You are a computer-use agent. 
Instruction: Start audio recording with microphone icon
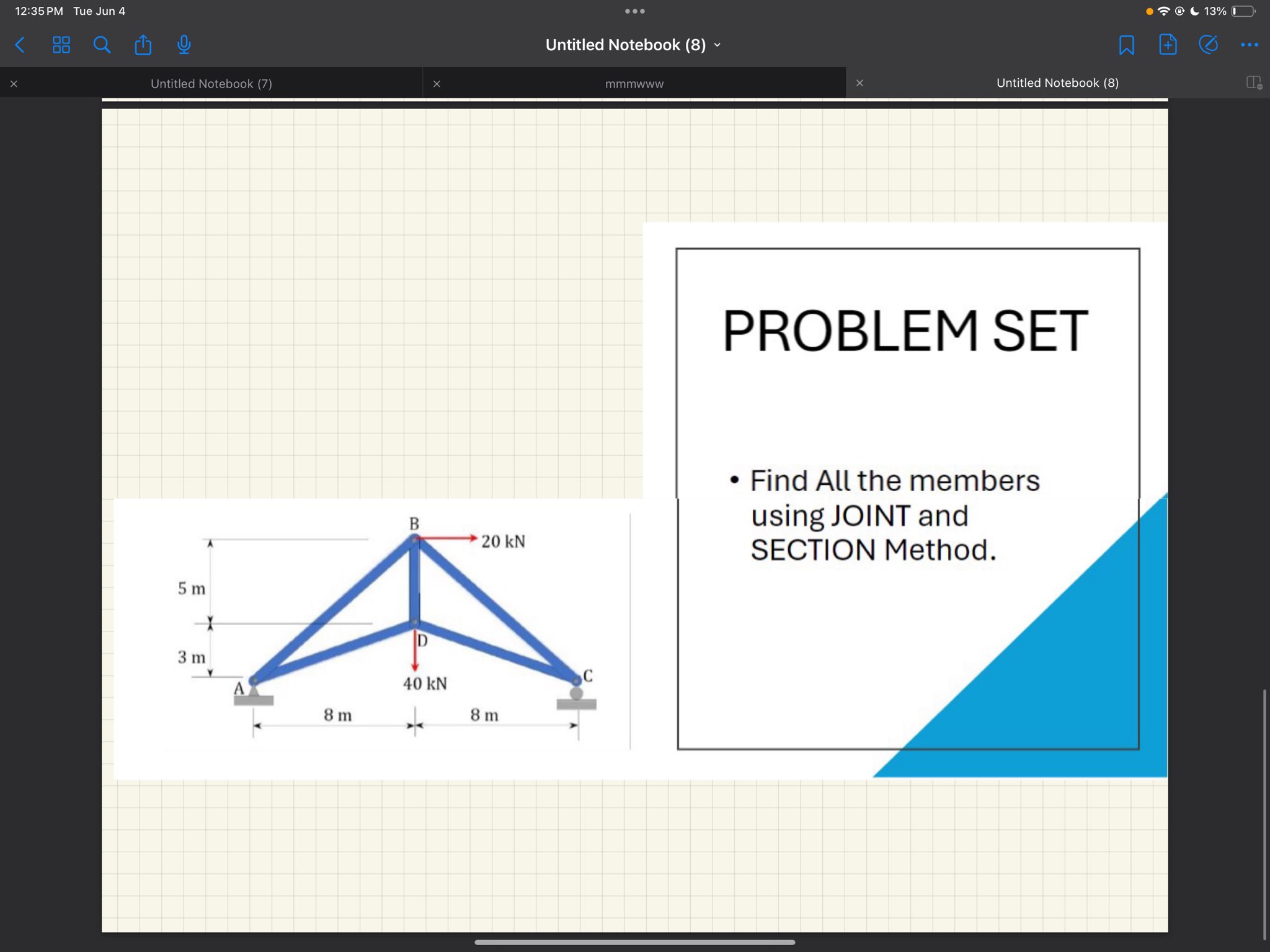tap(184, 45)
